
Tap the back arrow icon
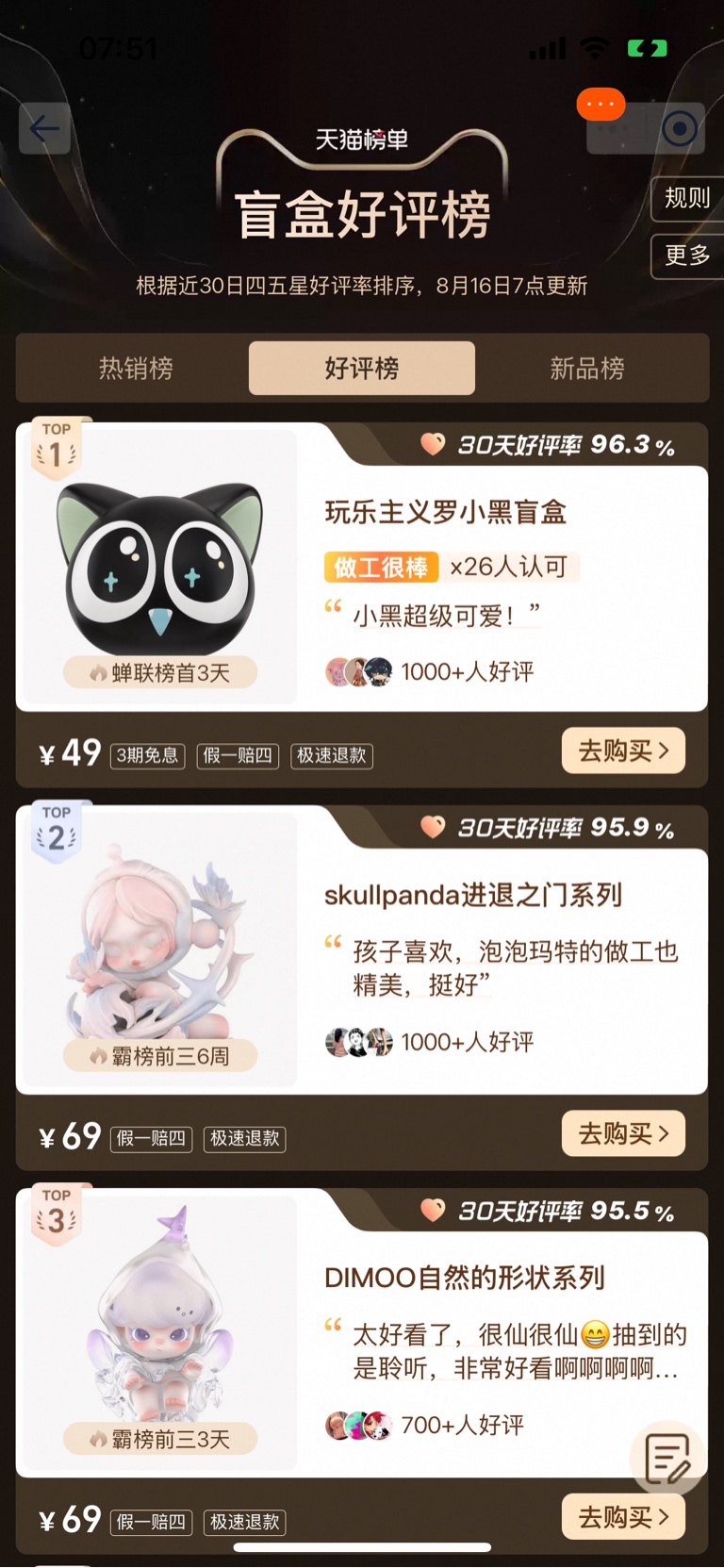44,128
